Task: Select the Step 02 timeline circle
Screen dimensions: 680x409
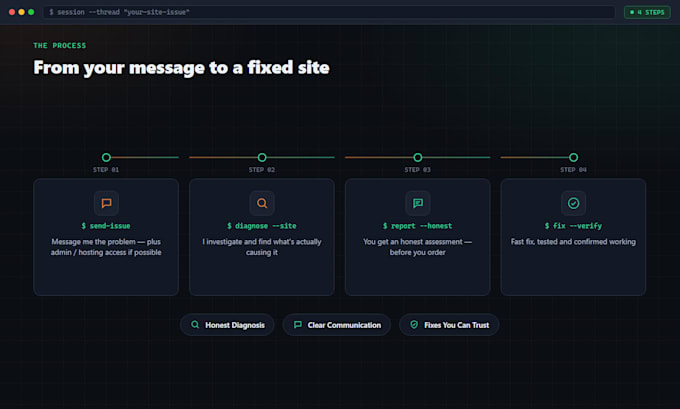Action: (262, 157)
